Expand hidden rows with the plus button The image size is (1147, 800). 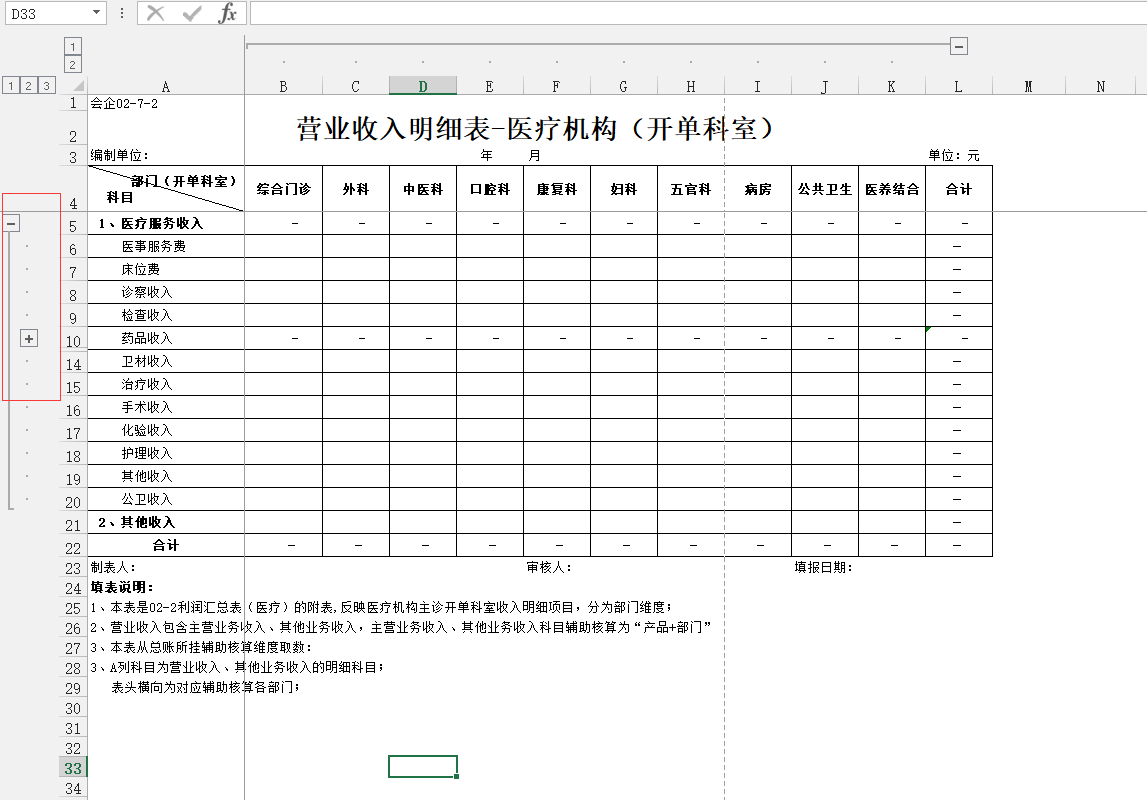[x=29, y=338]
